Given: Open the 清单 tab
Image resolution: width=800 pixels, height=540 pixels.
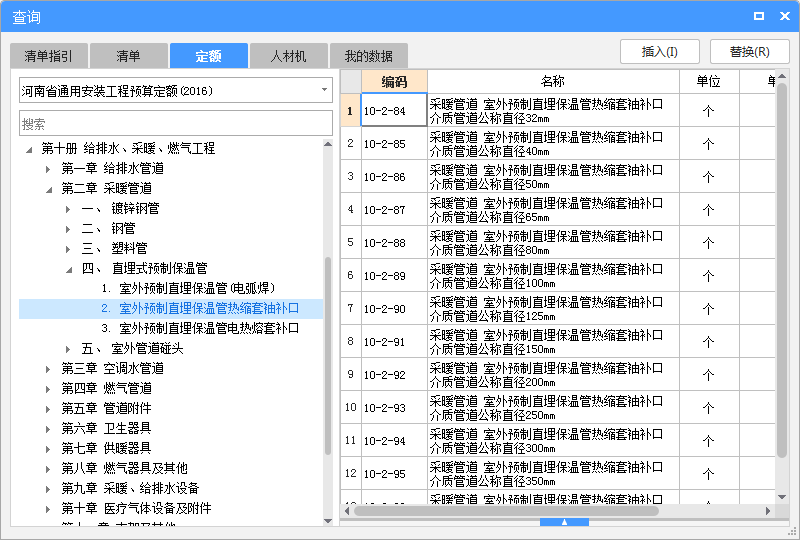Looking at the screenshot, I should click(129, 56).
